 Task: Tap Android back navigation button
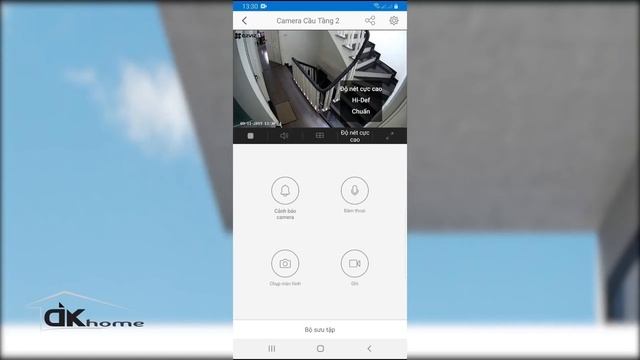point(369,349)
